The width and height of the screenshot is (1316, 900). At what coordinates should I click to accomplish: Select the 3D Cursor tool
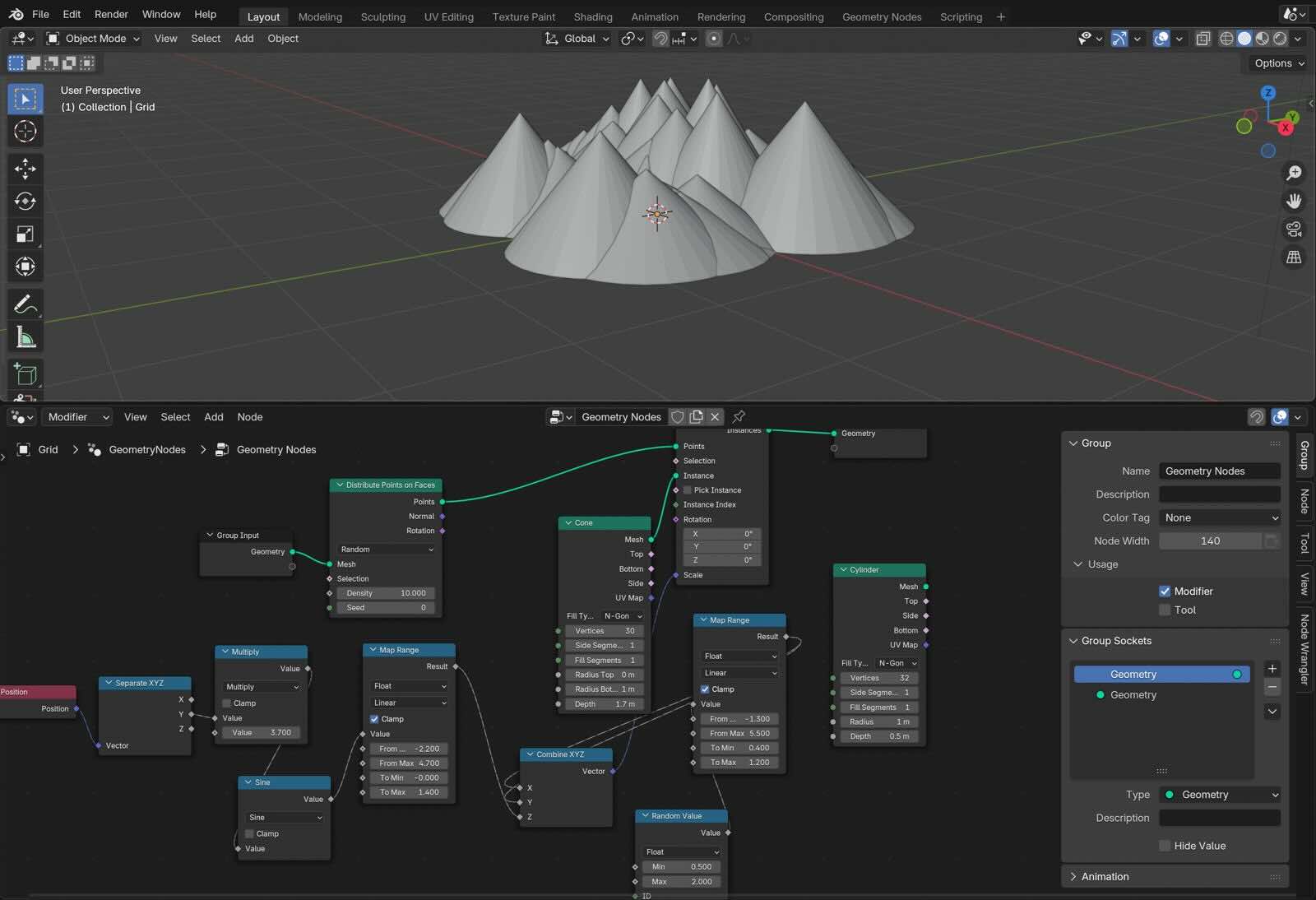[x=25, y=132]
